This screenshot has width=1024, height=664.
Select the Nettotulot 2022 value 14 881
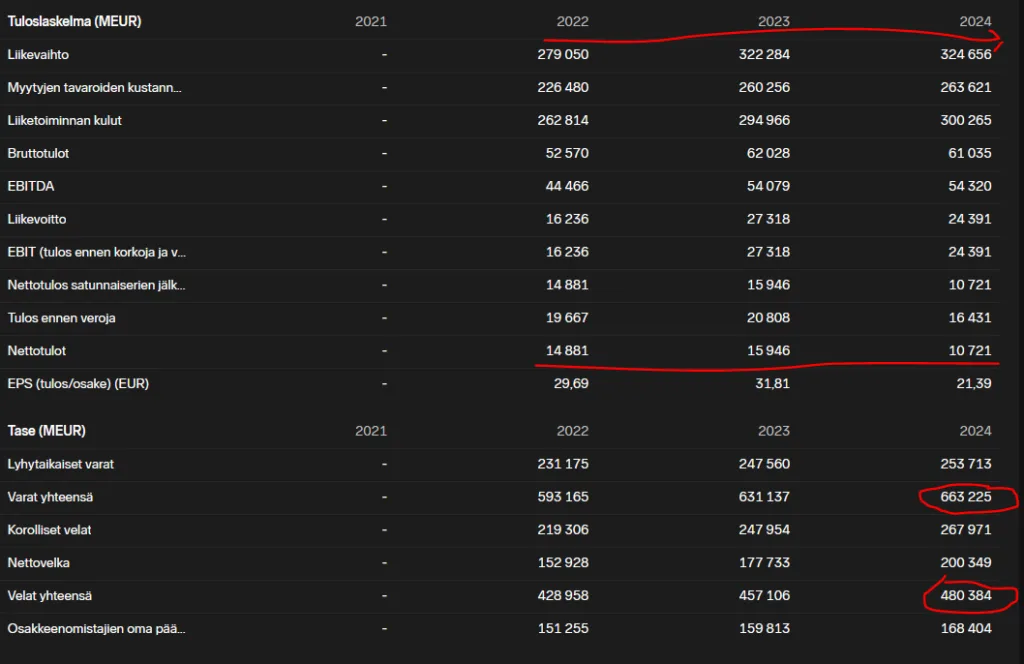(x=563, y=351)
